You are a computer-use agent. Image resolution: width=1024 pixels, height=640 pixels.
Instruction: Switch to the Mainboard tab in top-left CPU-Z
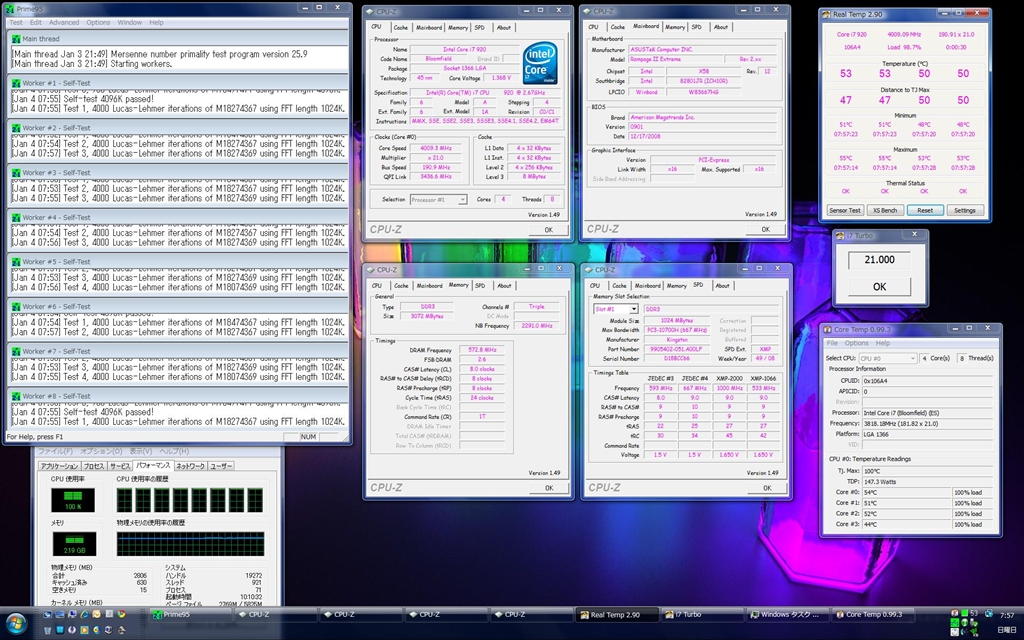click(429, 27)
